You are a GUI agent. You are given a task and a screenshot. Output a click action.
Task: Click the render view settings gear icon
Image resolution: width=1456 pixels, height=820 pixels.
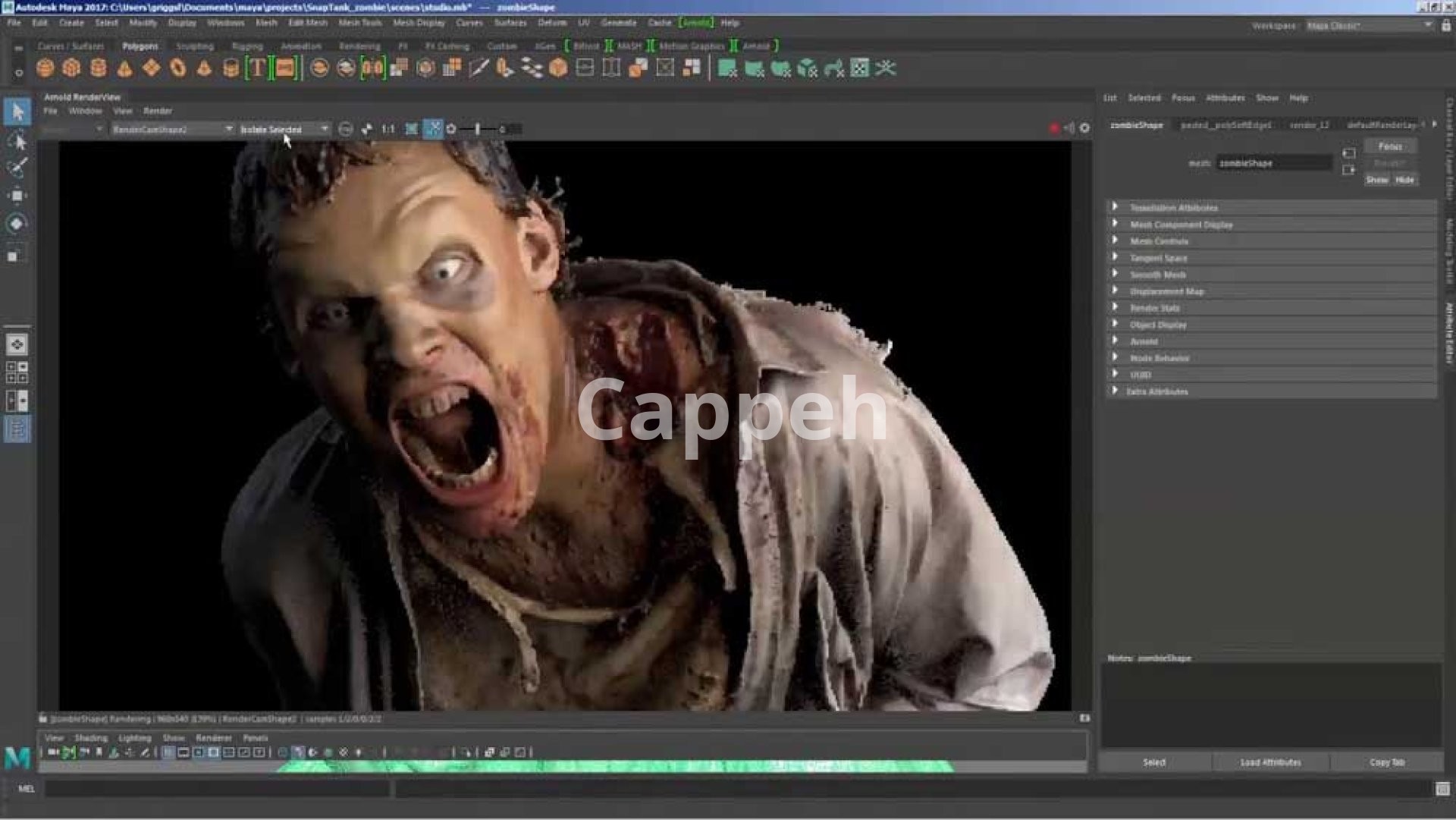pyautogui.click(x=1084, y=128)
